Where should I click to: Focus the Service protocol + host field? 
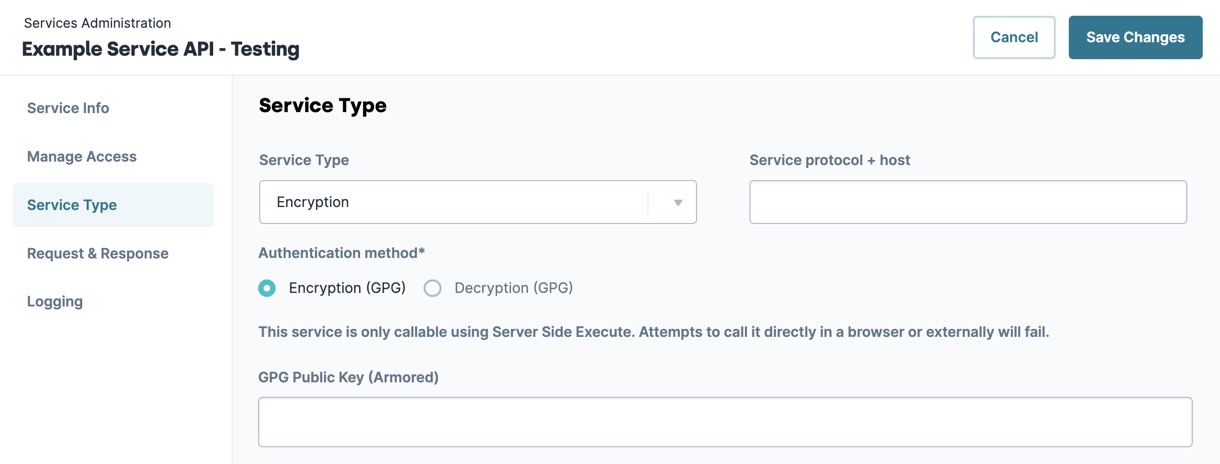[x=968, y=202]
